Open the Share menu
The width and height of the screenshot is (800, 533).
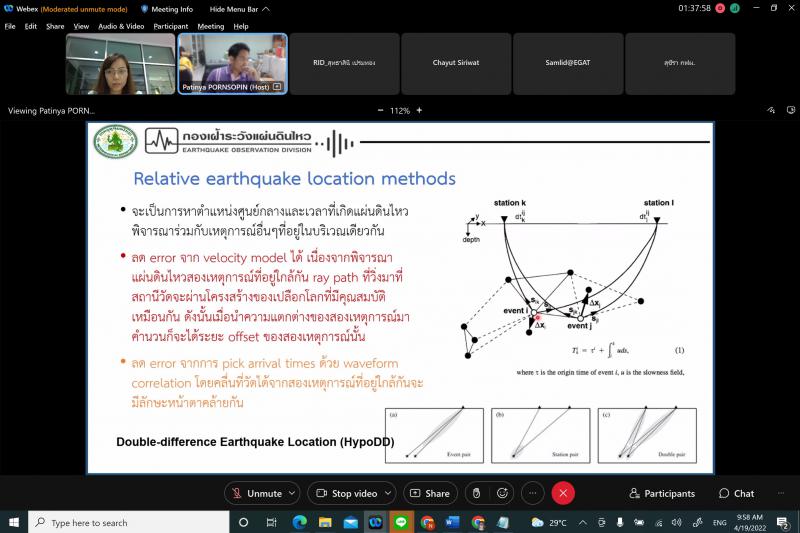coord(55,27)
